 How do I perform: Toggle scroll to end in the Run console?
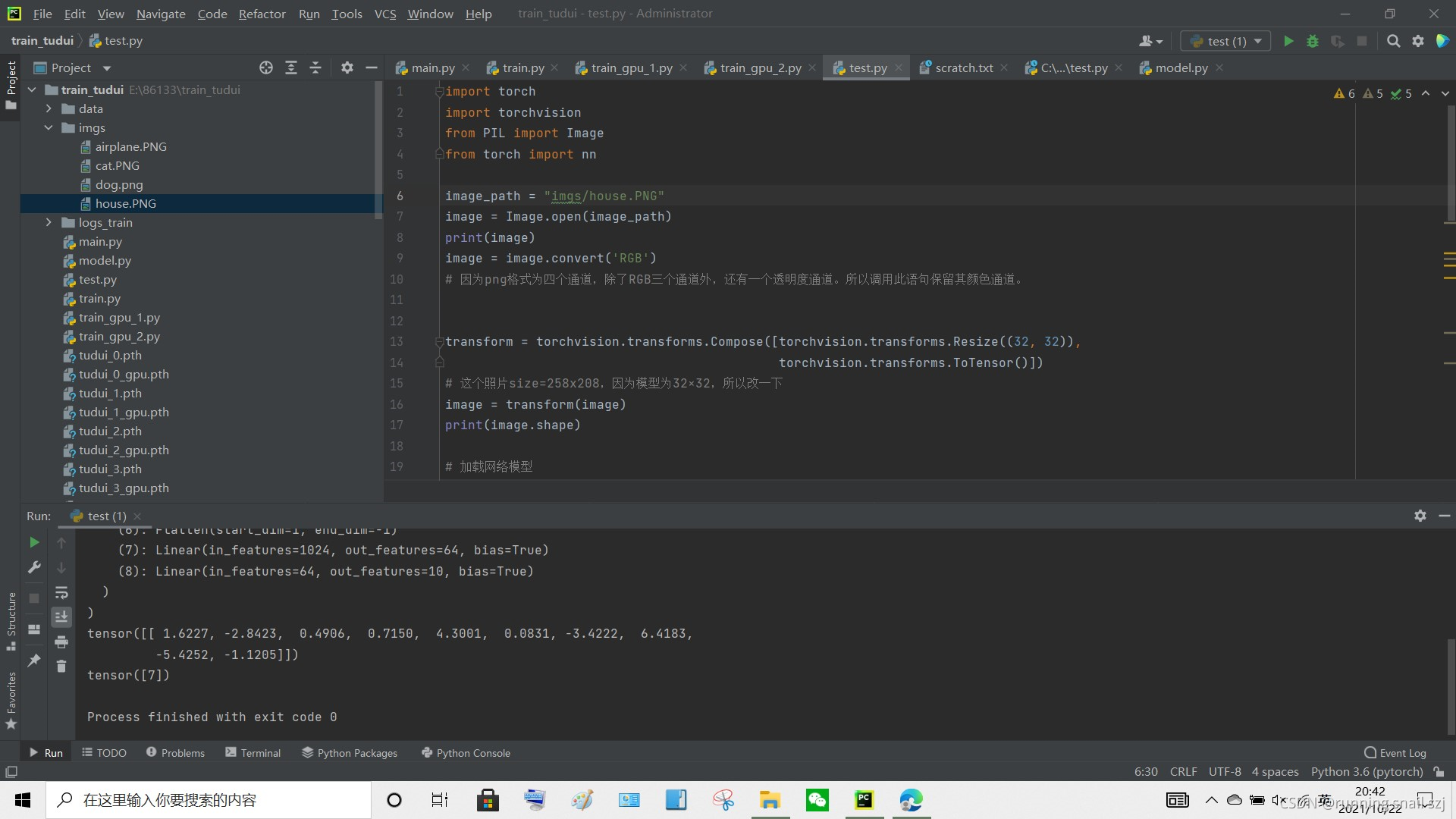pyautogui.click(x=61, y=617)
